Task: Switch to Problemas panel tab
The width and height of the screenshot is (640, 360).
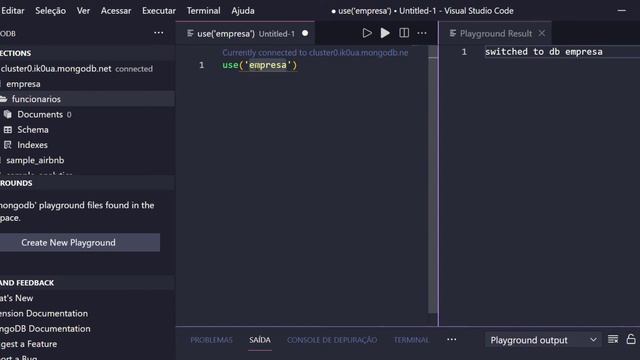Action: (x=211, y=340)
